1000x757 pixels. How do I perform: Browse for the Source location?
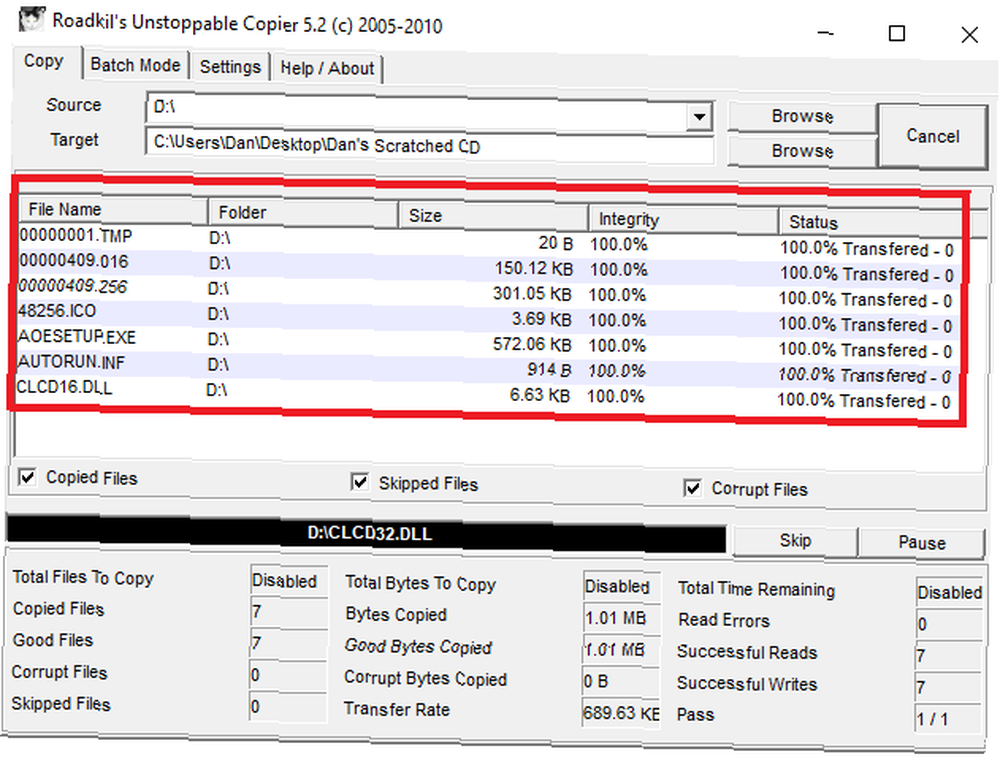tap(802, 116)
